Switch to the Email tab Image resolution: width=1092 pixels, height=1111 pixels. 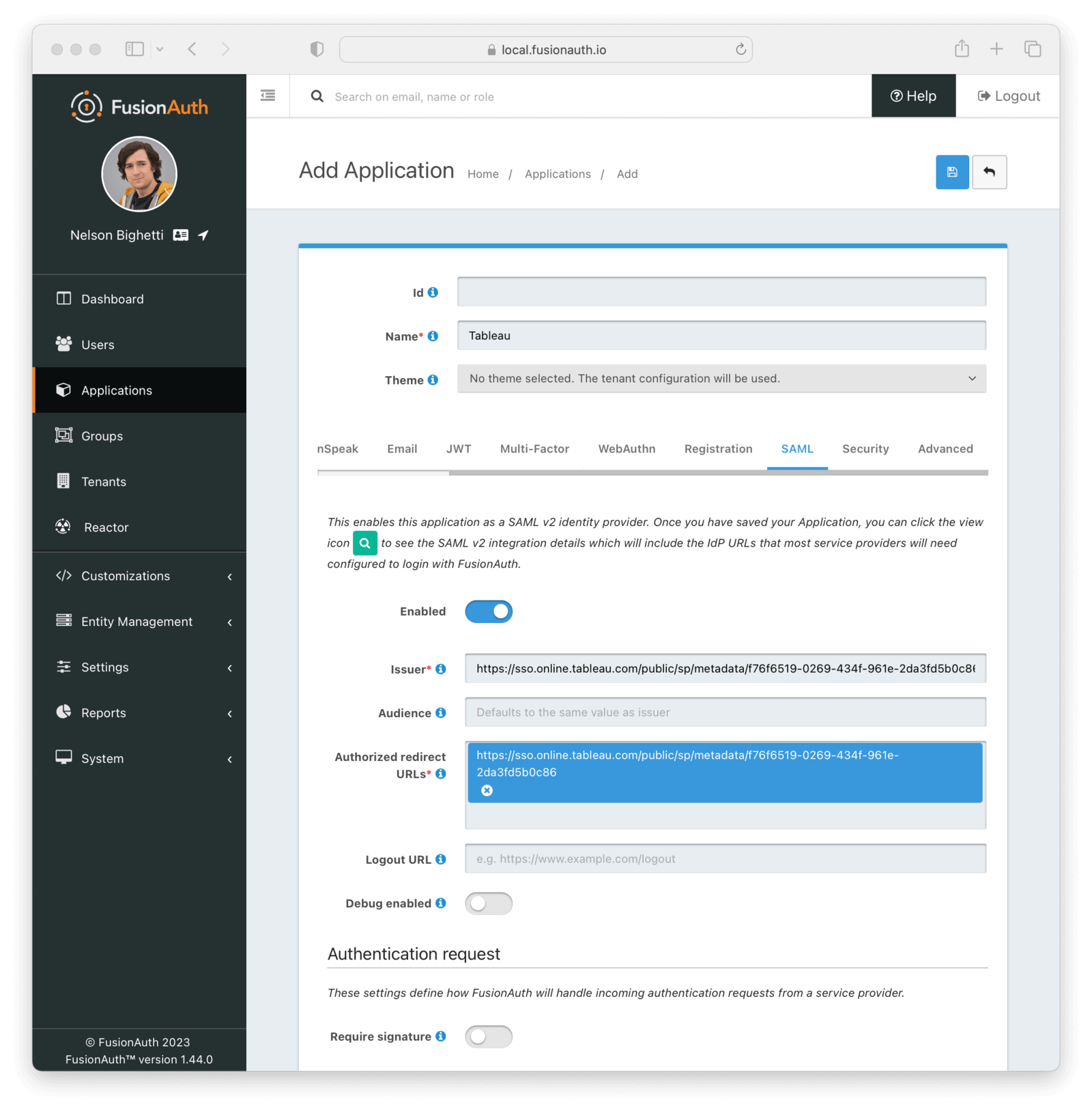[402, 448]
